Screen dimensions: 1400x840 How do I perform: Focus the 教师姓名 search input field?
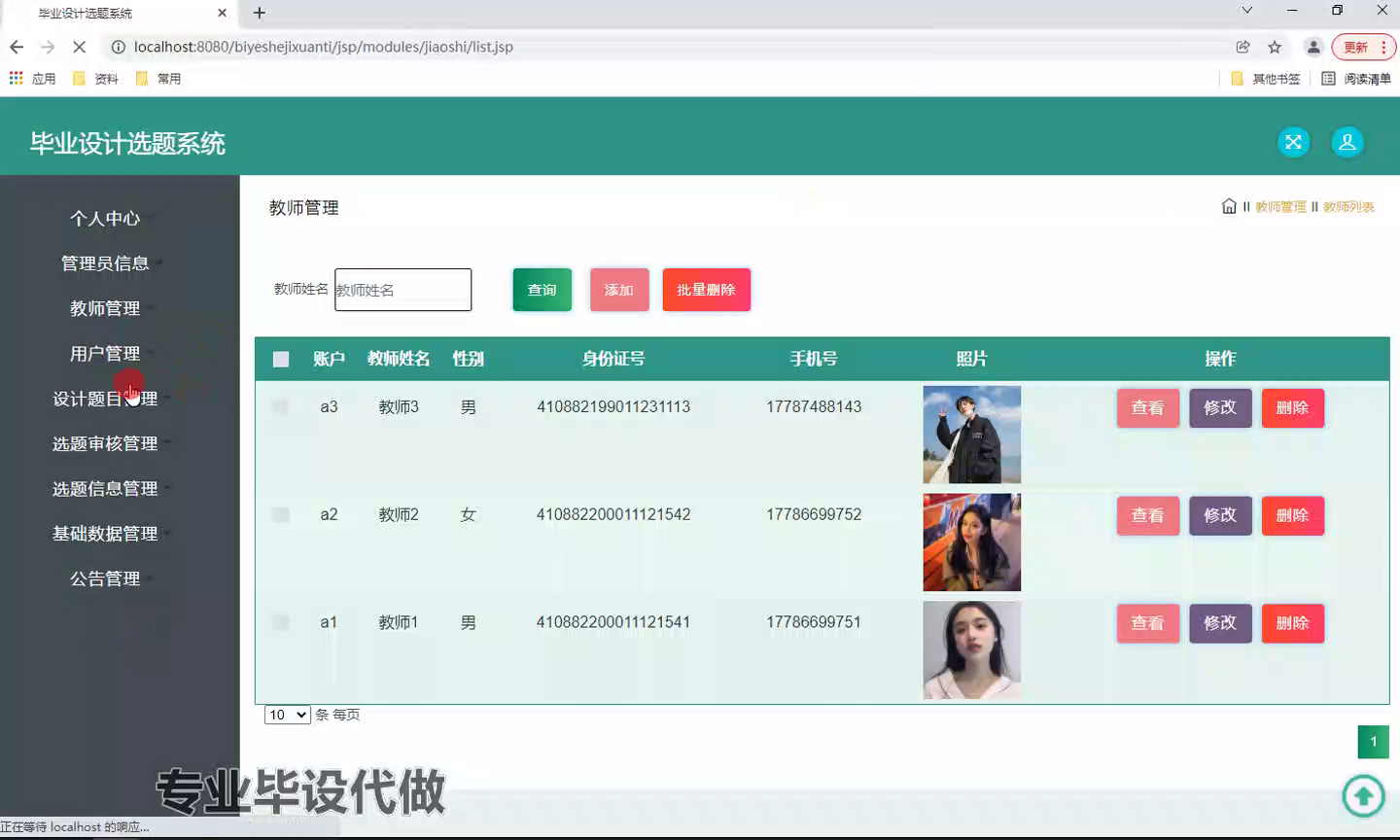coord(403,290)
